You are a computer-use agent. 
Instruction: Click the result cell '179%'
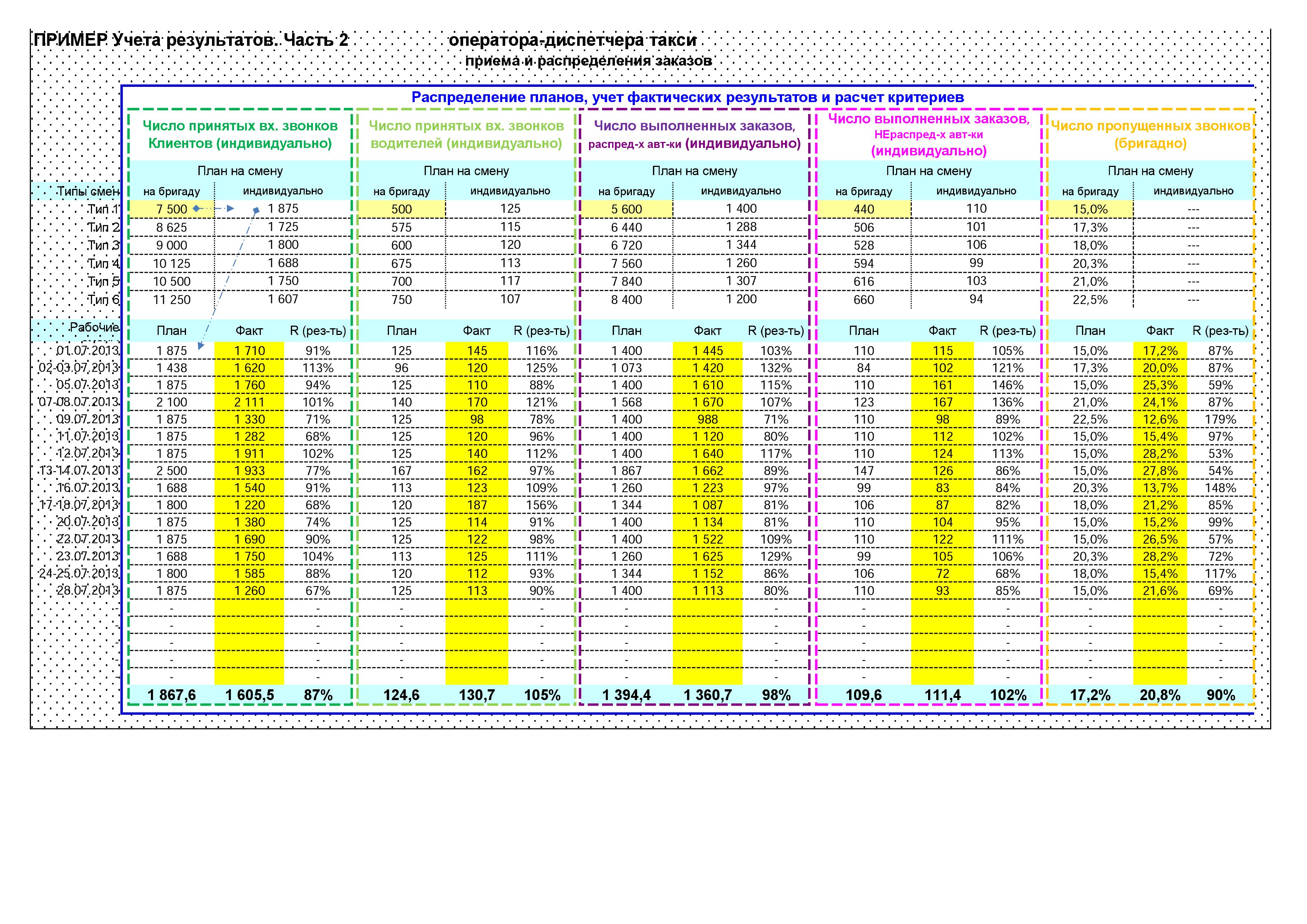pos(1221,420)
